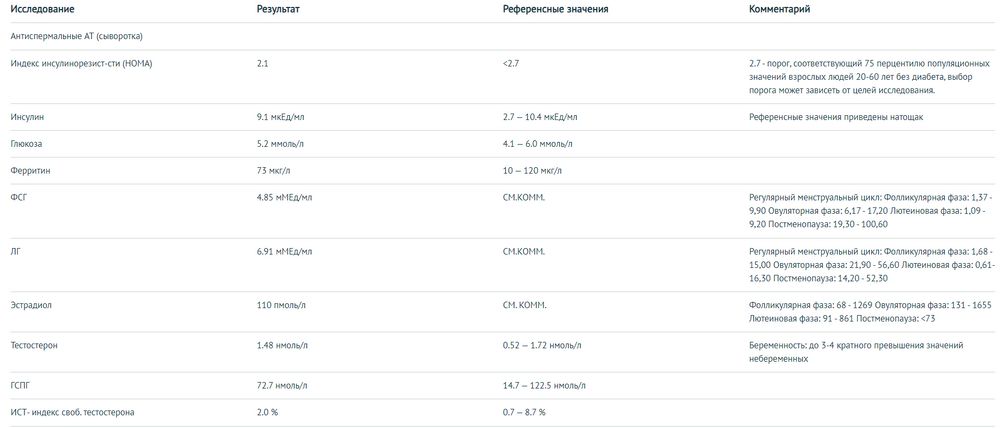
Task: Click the 'Комментарий' column header
Action: [779, 9]
